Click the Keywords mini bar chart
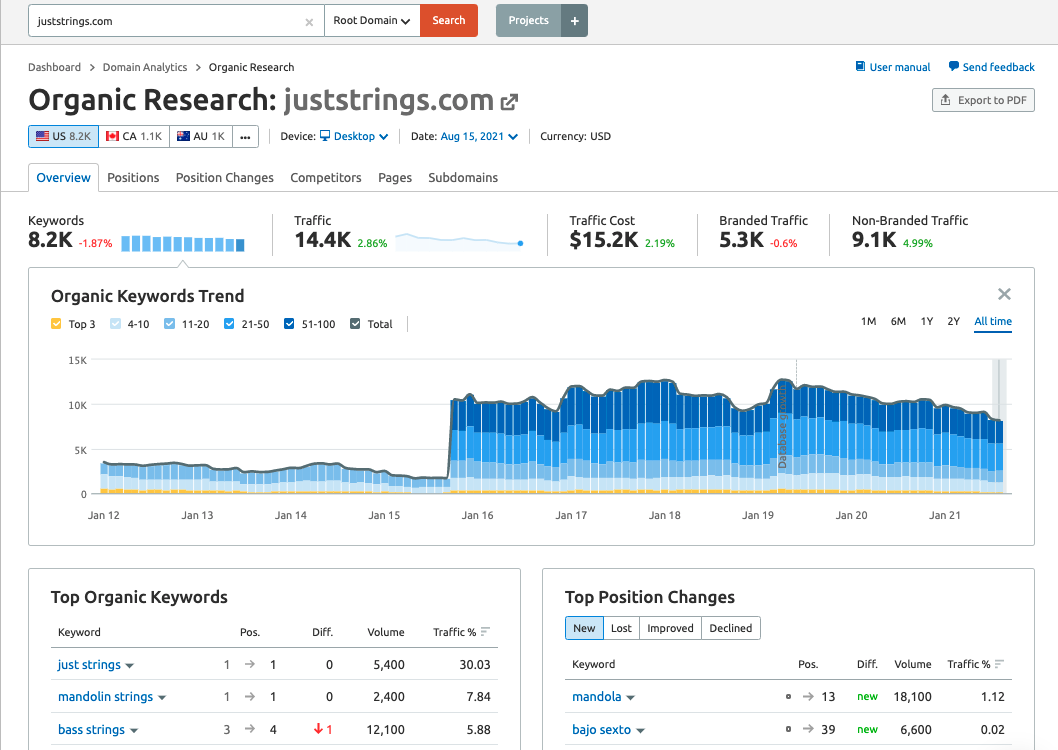This screenshot has width=1058, height=750. (183, 243)
